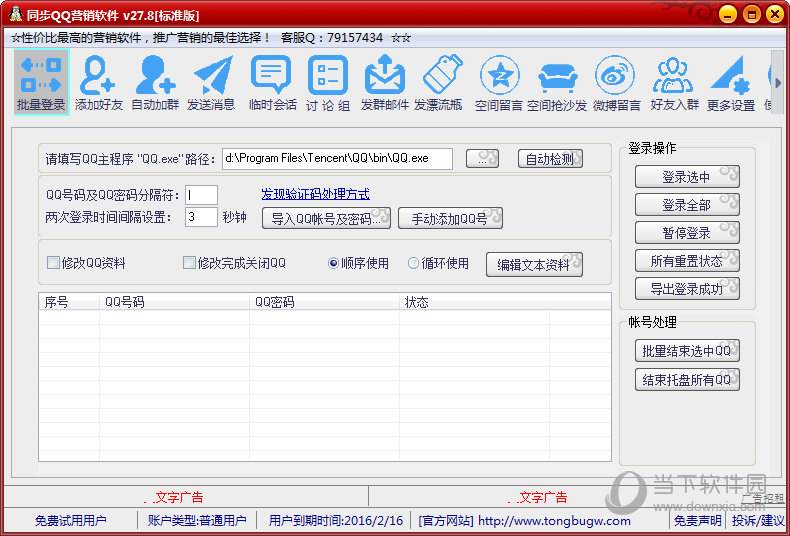Viewport: 790px width, 536px height.
Task: Click the 用户到期时间:2016/2/16 status text
Action: point(336,520)
